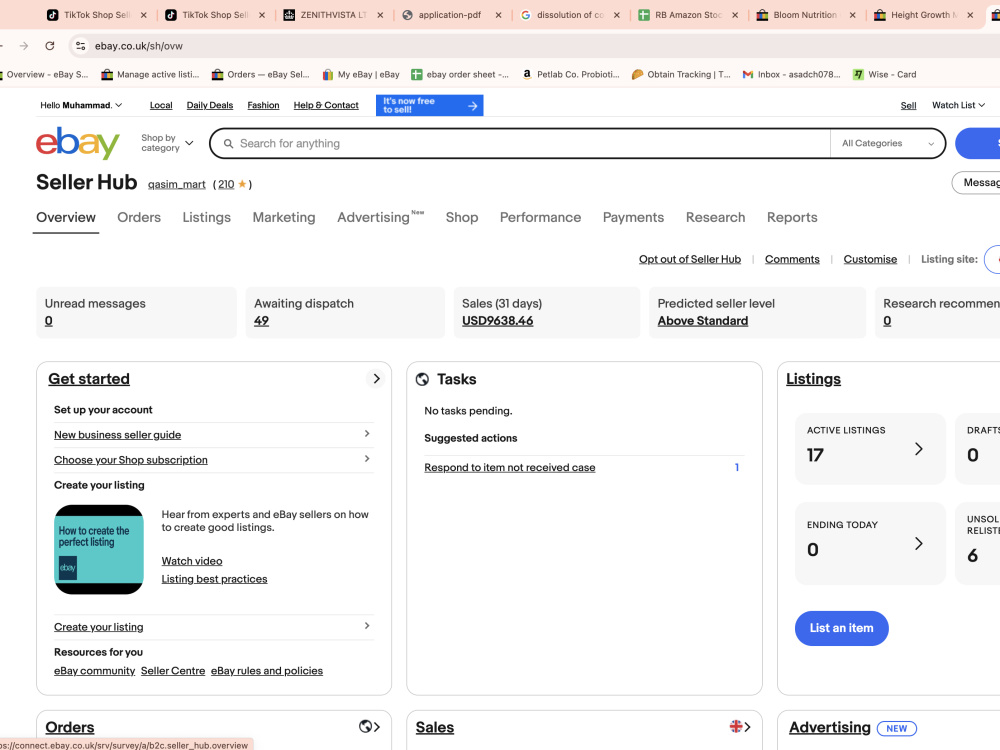Viewport: 1000px width, 750px height.
Task: Click arrow on 'It's now free to sell' banner
Action: 473,106
